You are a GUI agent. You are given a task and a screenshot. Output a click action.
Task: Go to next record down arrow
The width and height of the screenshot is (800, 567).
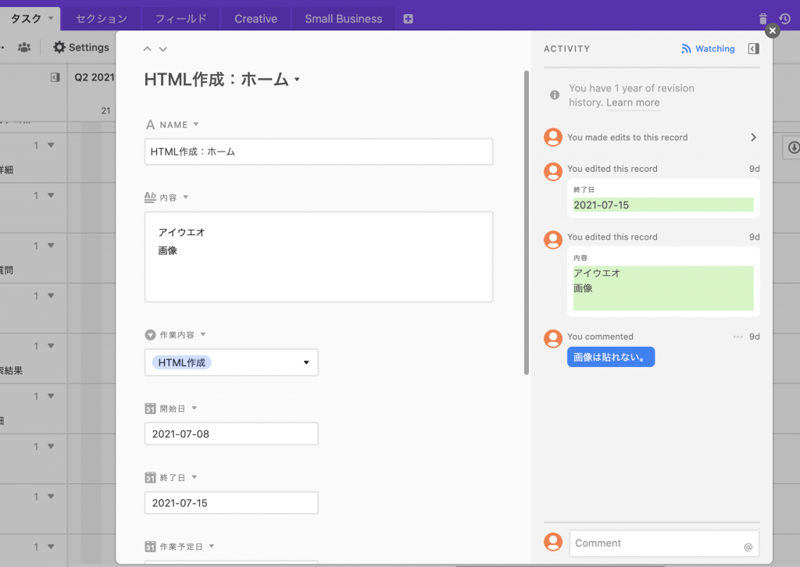(x=163, y=49)
